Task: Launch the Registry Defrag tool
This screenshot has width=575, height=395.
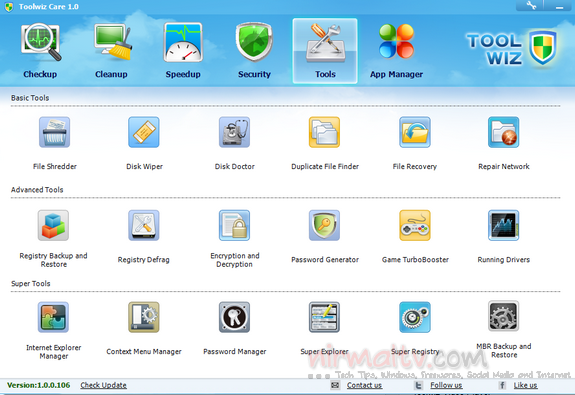Action: [144, 225]
